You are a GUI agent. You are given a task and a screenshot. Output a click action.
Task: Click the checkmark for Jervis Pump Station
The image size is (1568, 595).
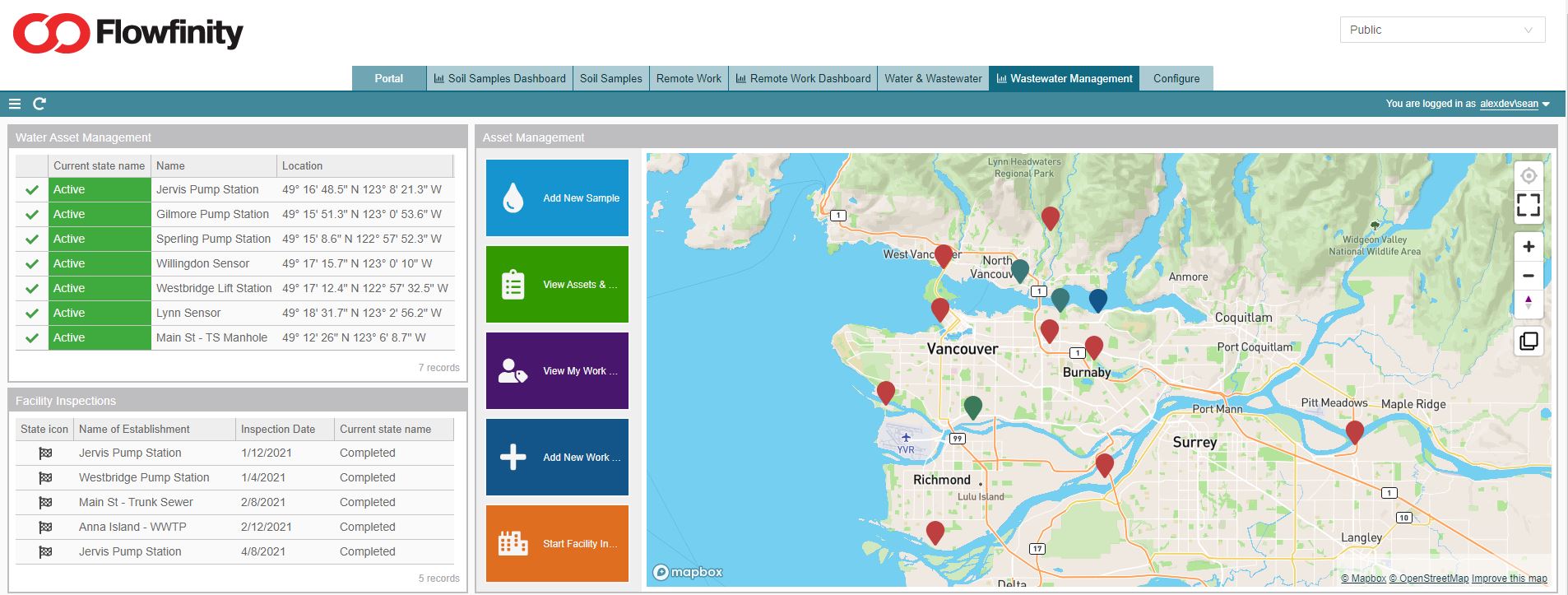point(32,190)
